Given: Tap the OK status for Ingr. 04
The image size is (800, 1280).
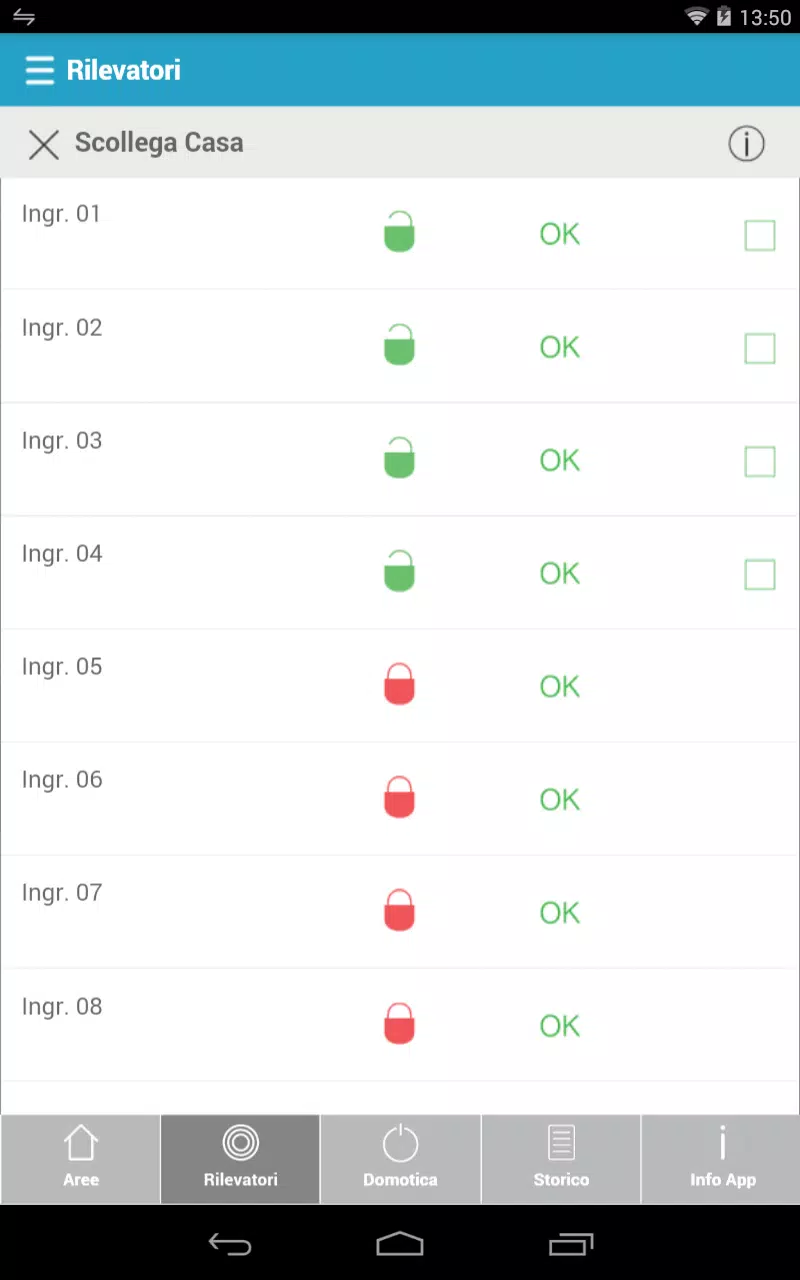Looking at the screenshot, I should point(560,573).
